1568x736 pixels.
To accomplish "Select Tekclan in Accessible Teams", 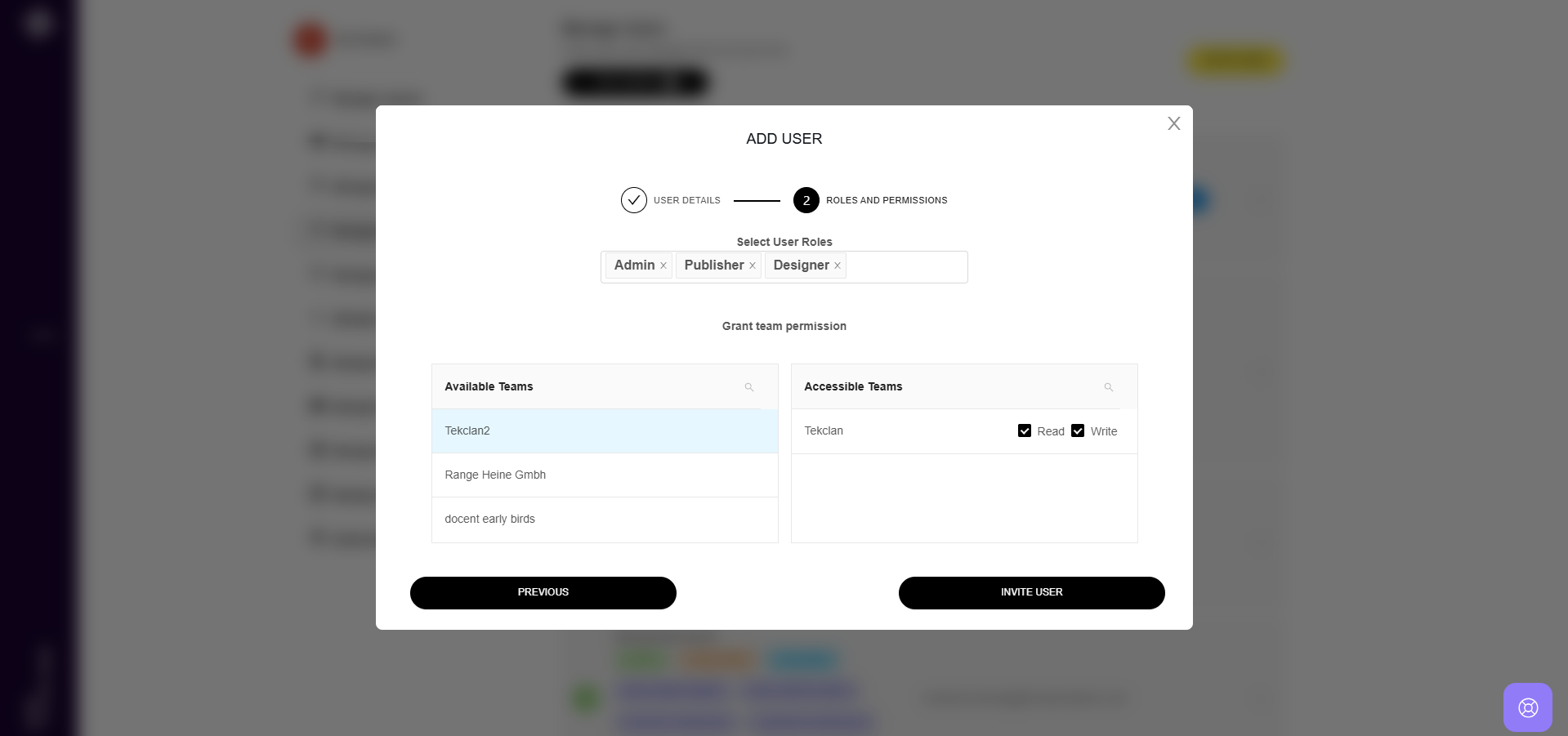I will point(824,430).
